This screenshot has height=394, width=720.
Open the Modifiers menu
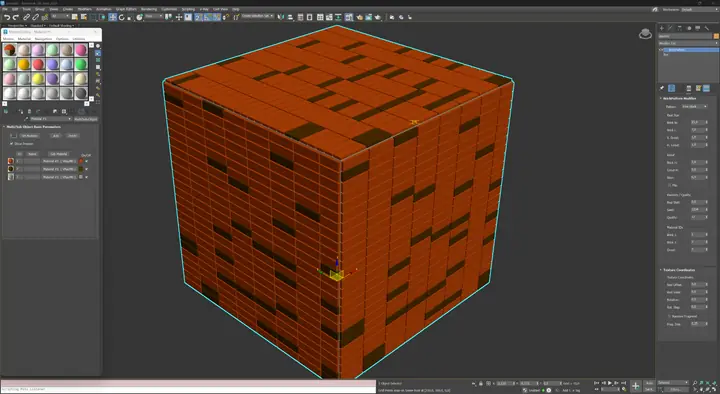tap(84, 9)
